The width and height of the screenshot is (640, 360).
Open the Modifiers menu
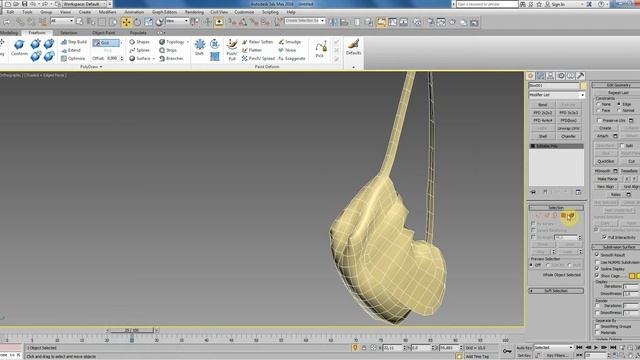point(108,12)
